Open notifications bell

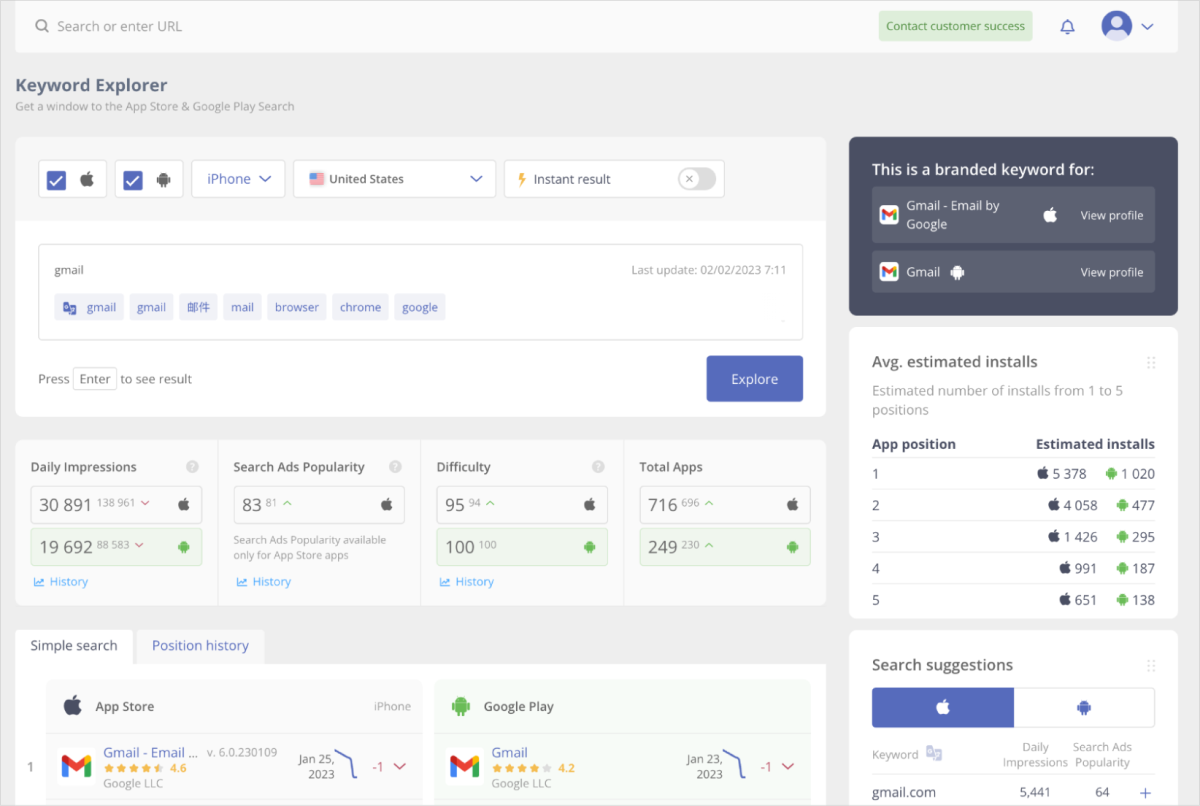pyautogui.click(x=1067, y=27)
